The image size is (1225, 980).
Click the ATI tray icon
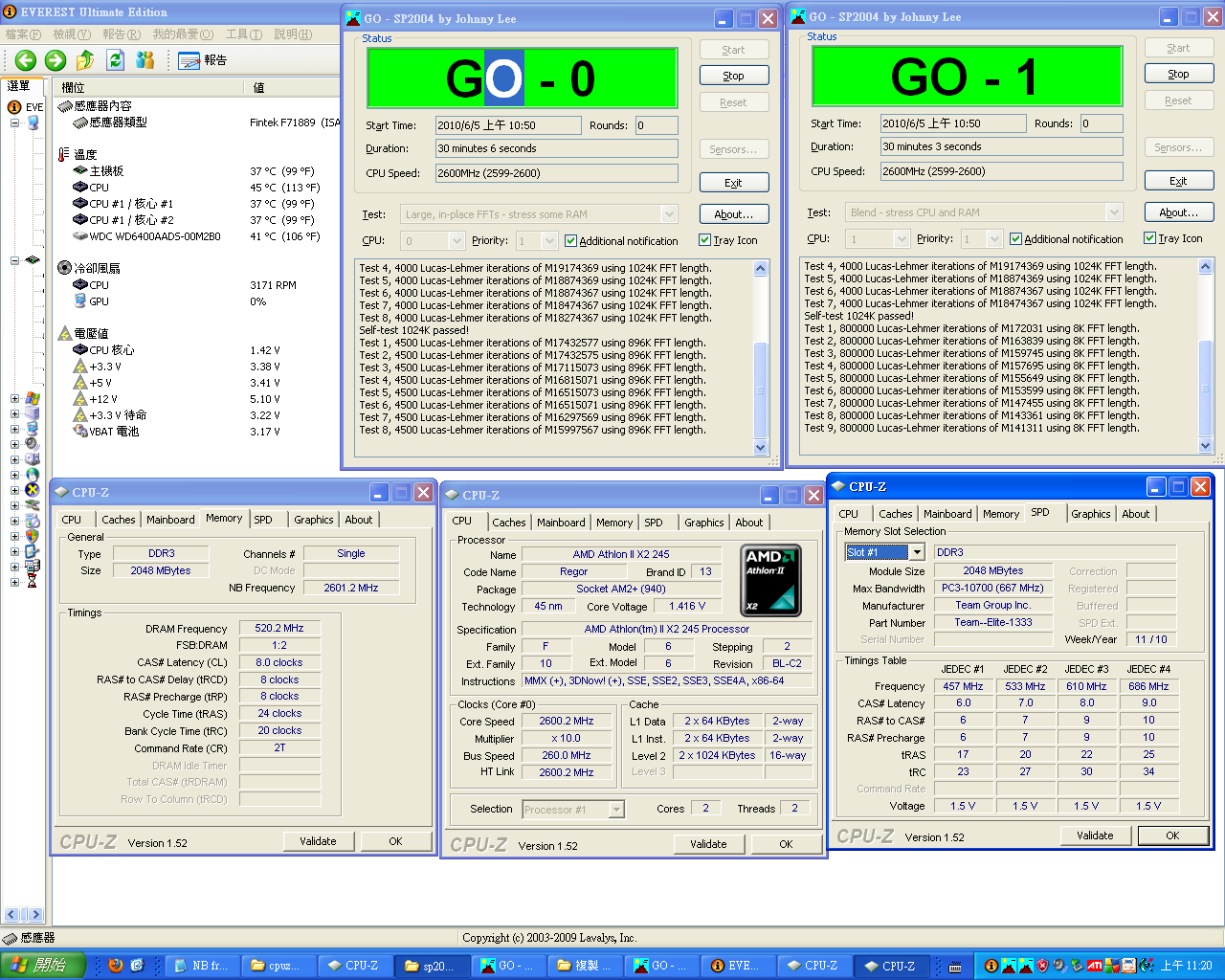pyautogui.click(x=1094, y=966)
